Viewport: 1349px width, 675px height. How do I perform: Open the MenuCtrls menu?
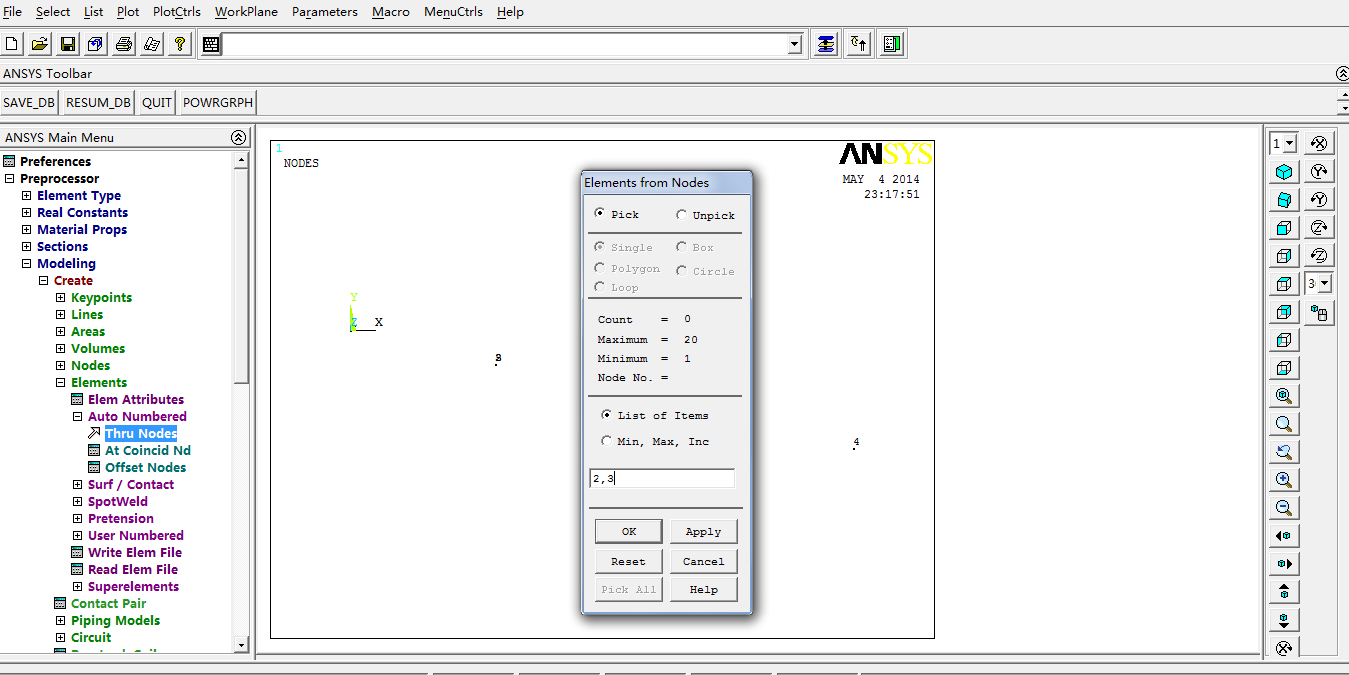pos(453,12)
